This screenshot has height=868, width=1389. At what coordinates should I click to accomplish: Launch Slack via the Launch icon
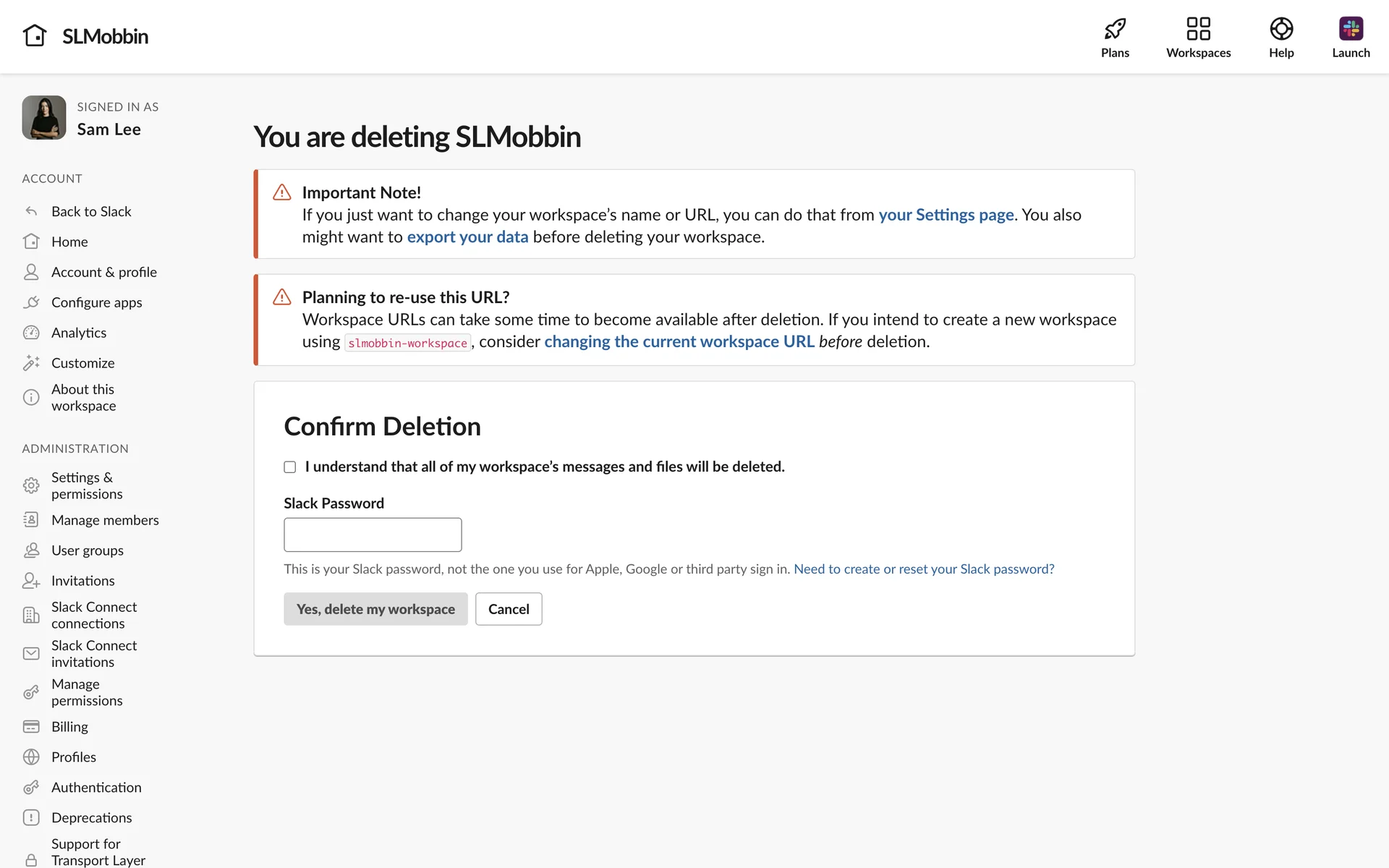pos(1350,29)
